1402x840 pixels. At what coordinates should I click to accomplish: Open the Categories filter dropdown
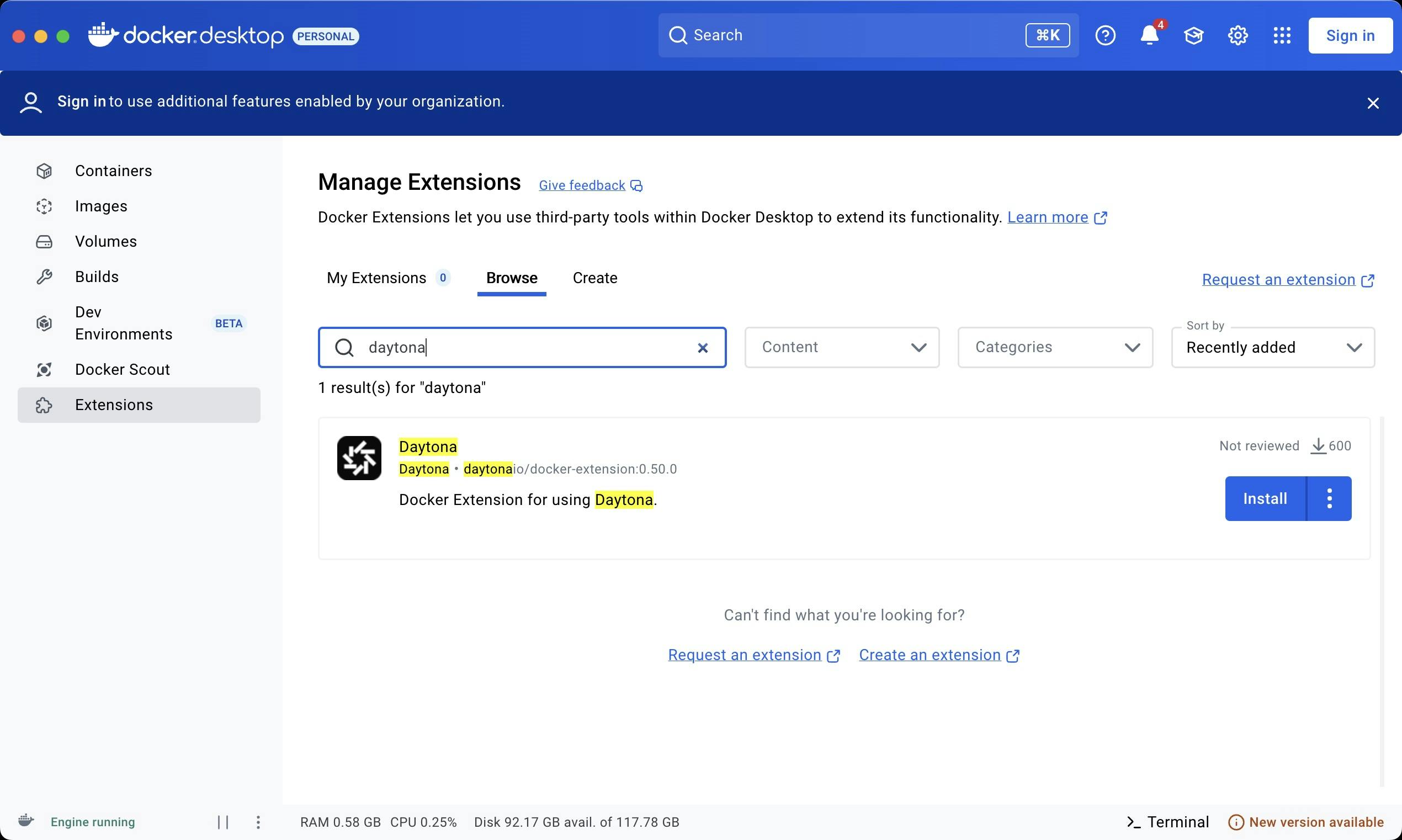pyautogui.click(x=1055, y=347)
